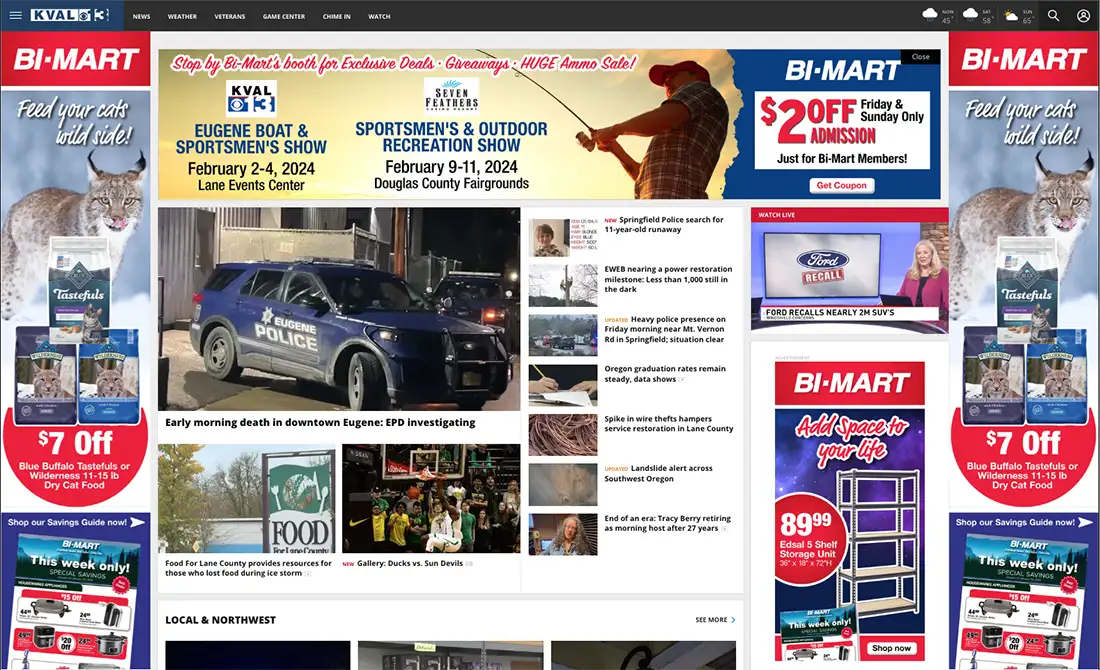Open the runaway child thumbnail

pyautogui.click(x=563, y=237)
